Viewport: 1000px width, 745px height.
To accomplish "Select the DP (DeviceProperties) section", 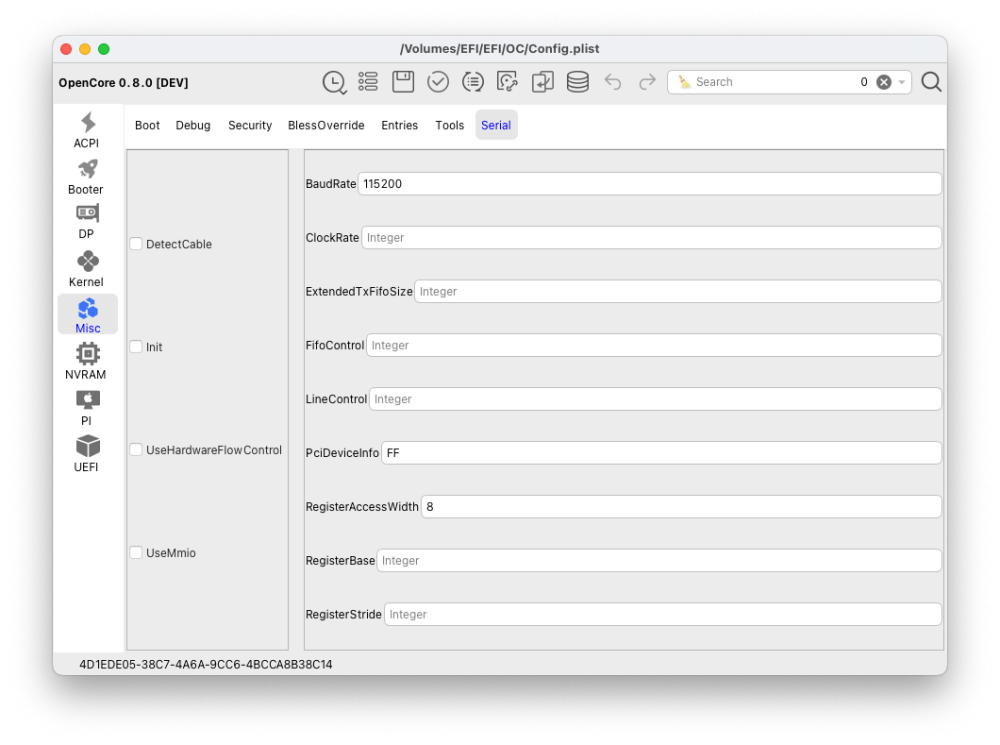I will [87, 221].
